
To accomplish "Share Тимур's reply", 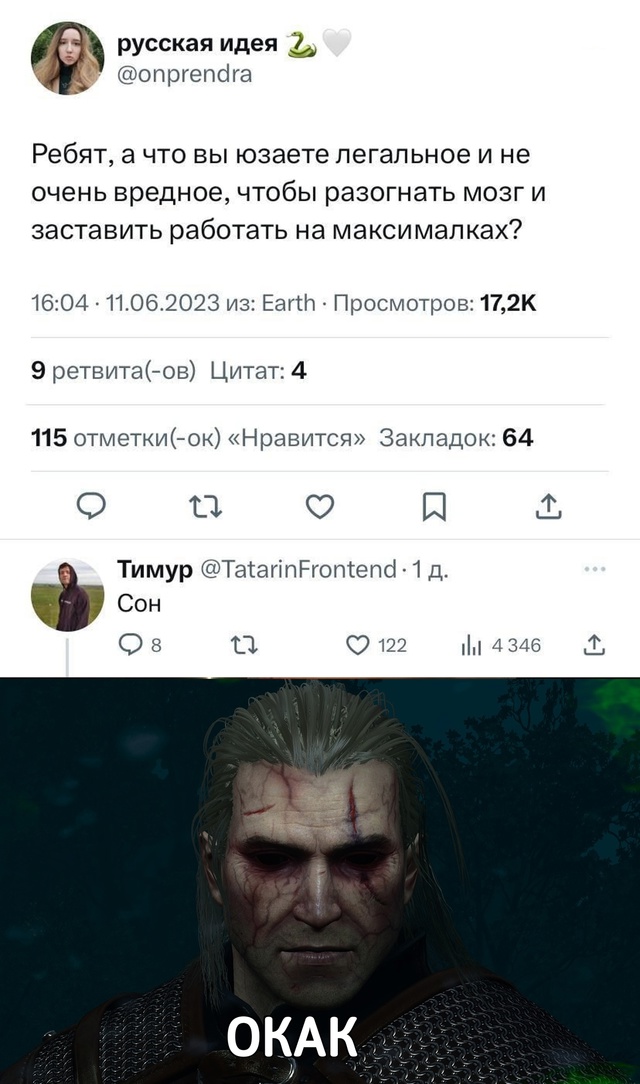I will [x=594, y=645].
